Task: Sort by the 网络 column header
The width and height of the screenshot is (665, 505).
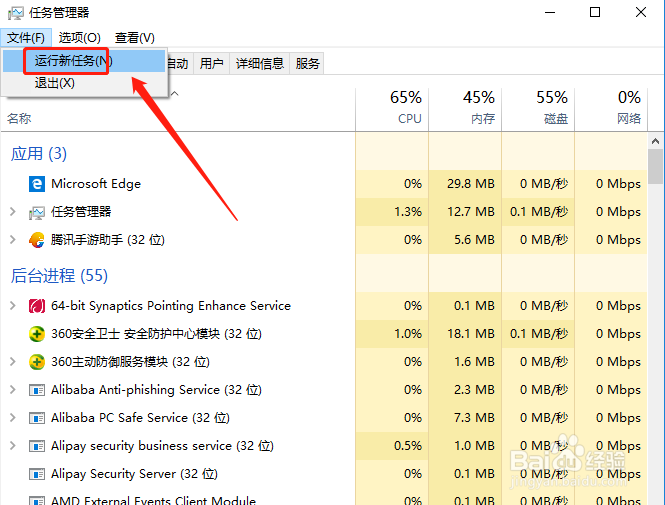Action: point(611,108)
